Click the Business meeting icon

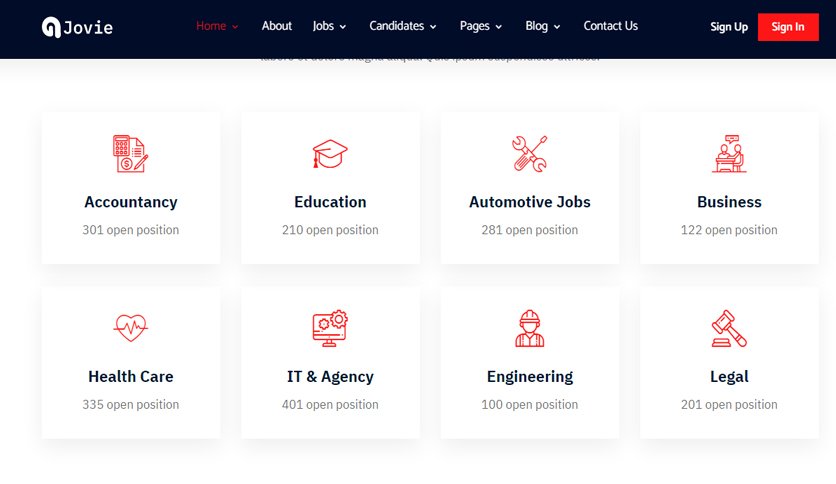coord(729,154)
